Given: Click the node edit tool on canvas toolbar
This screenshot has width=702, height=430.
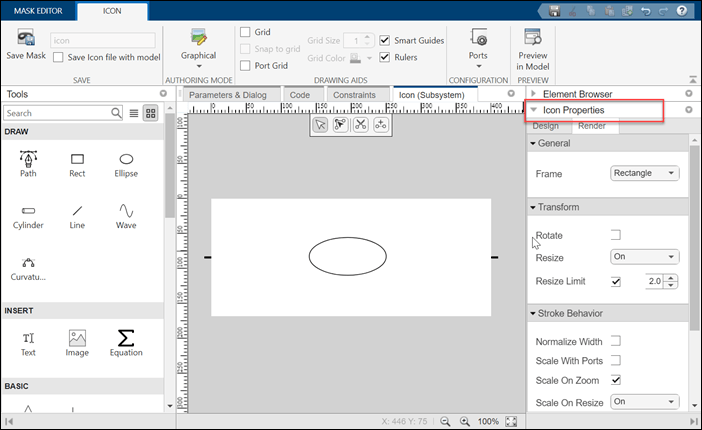Looking at the screenshot, I should tap(340, 125).
